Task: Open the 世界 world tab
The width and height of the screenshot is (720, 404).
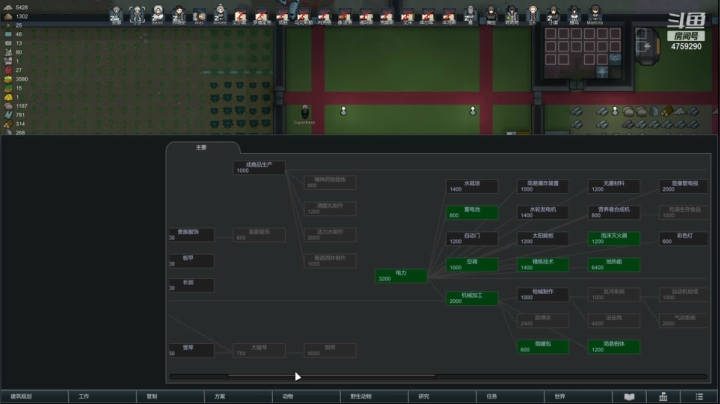Action: point(578,397)
